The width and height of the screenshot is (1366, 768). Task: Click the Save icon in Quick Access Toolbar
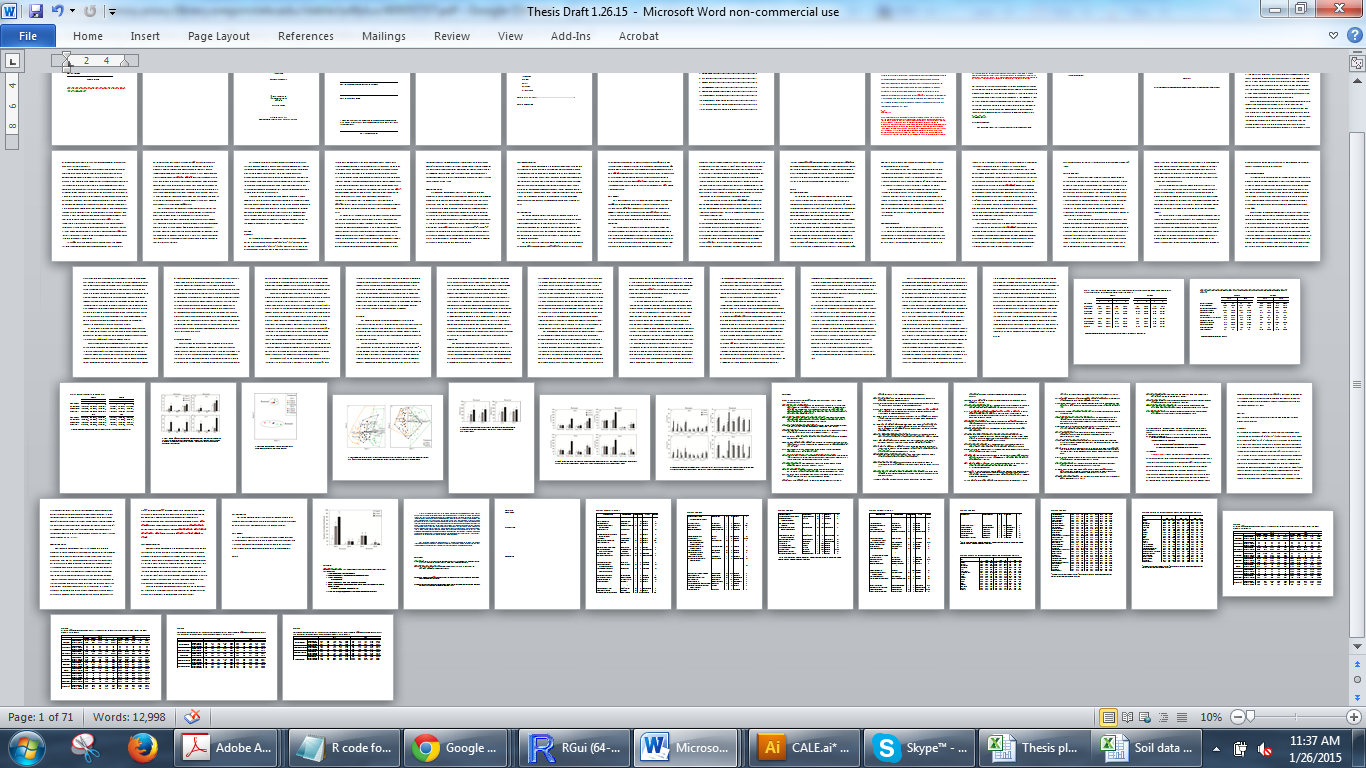36,11
